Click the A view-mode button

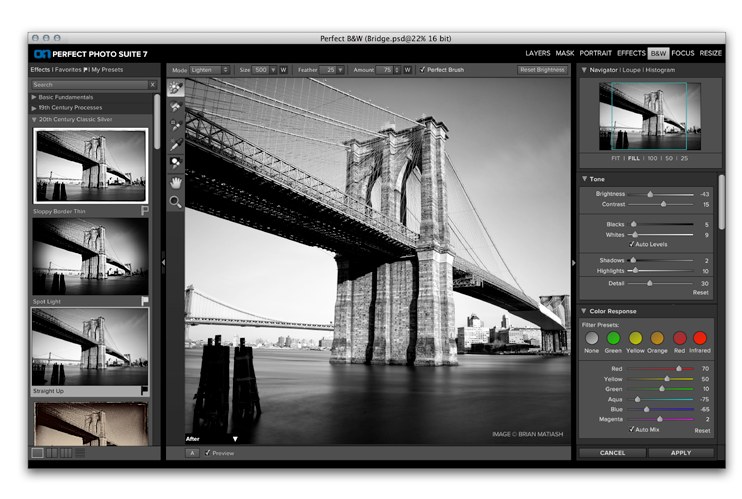click(192, 453)
